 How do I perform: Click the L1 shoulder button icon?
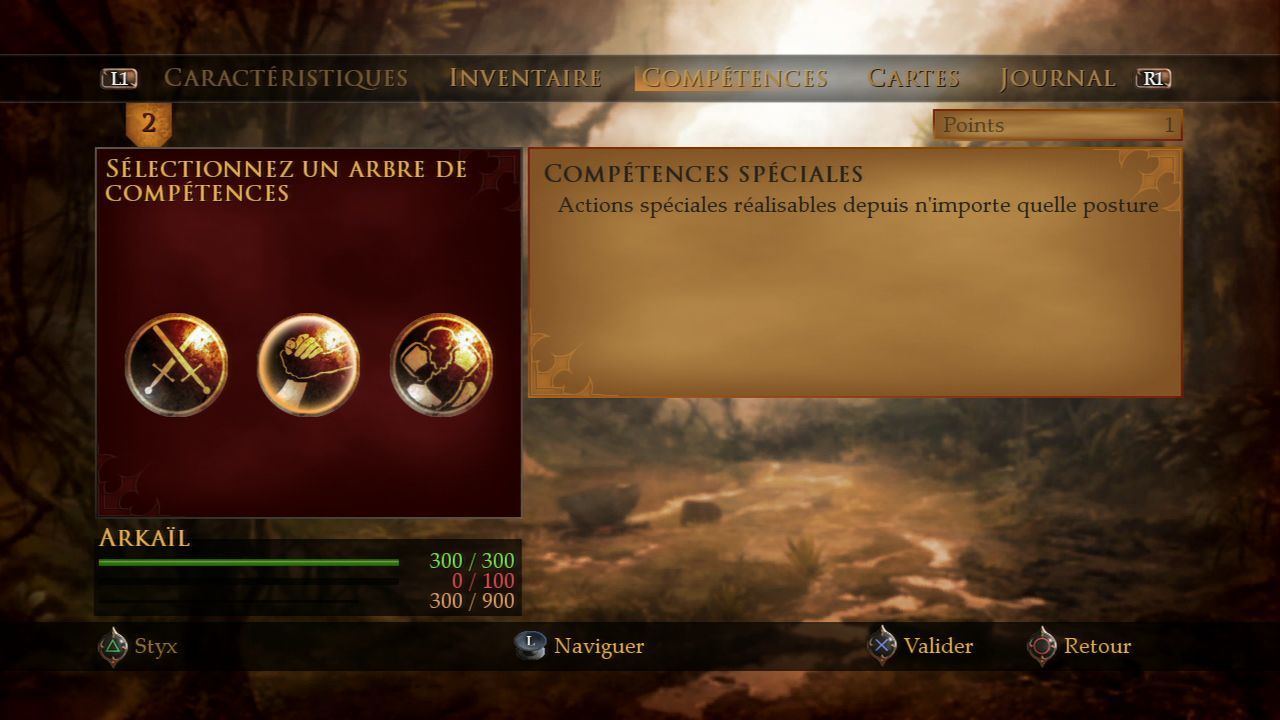[x=119, y=78]
